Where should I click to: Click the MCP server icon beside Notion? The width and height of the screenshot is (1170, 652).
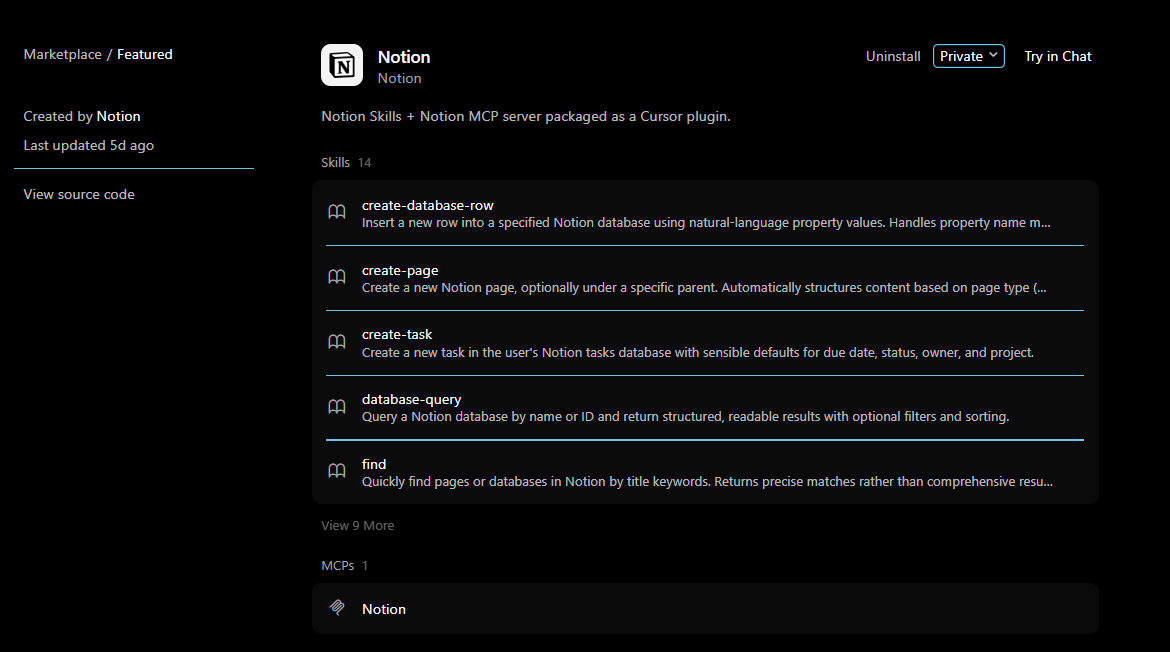pos(337,608)
